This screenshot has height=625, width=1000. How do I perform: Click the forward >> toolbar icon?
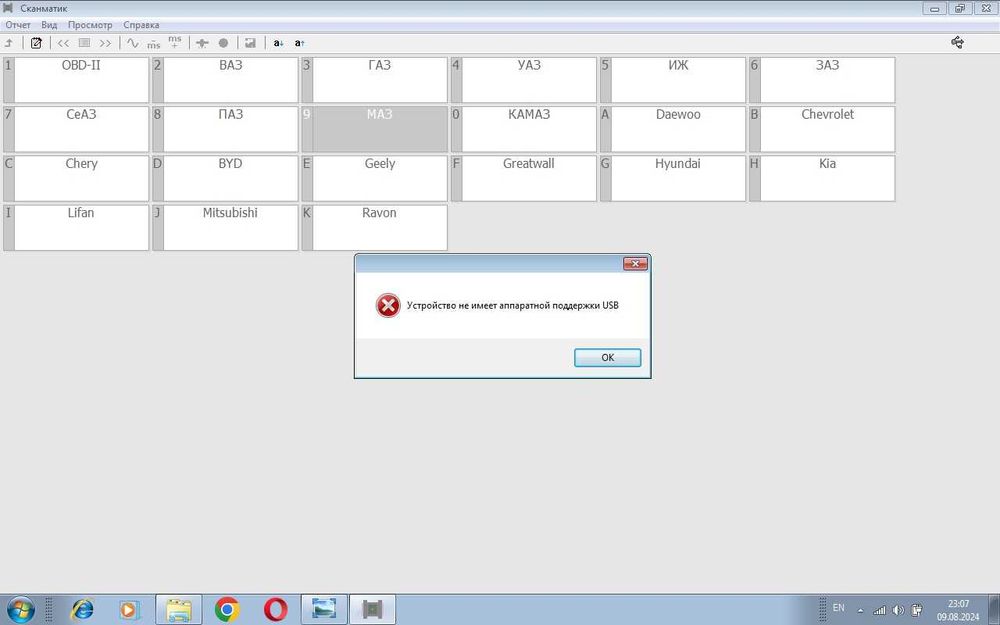pos(105,43)
